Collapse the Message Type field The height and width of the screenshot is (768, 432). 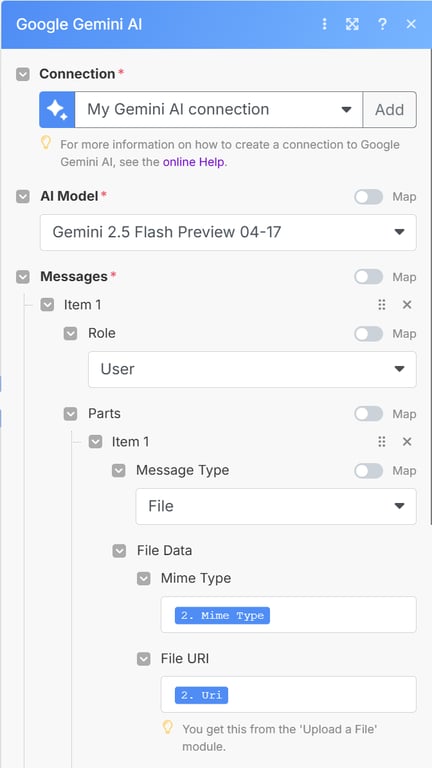click(x=119, y=471)
